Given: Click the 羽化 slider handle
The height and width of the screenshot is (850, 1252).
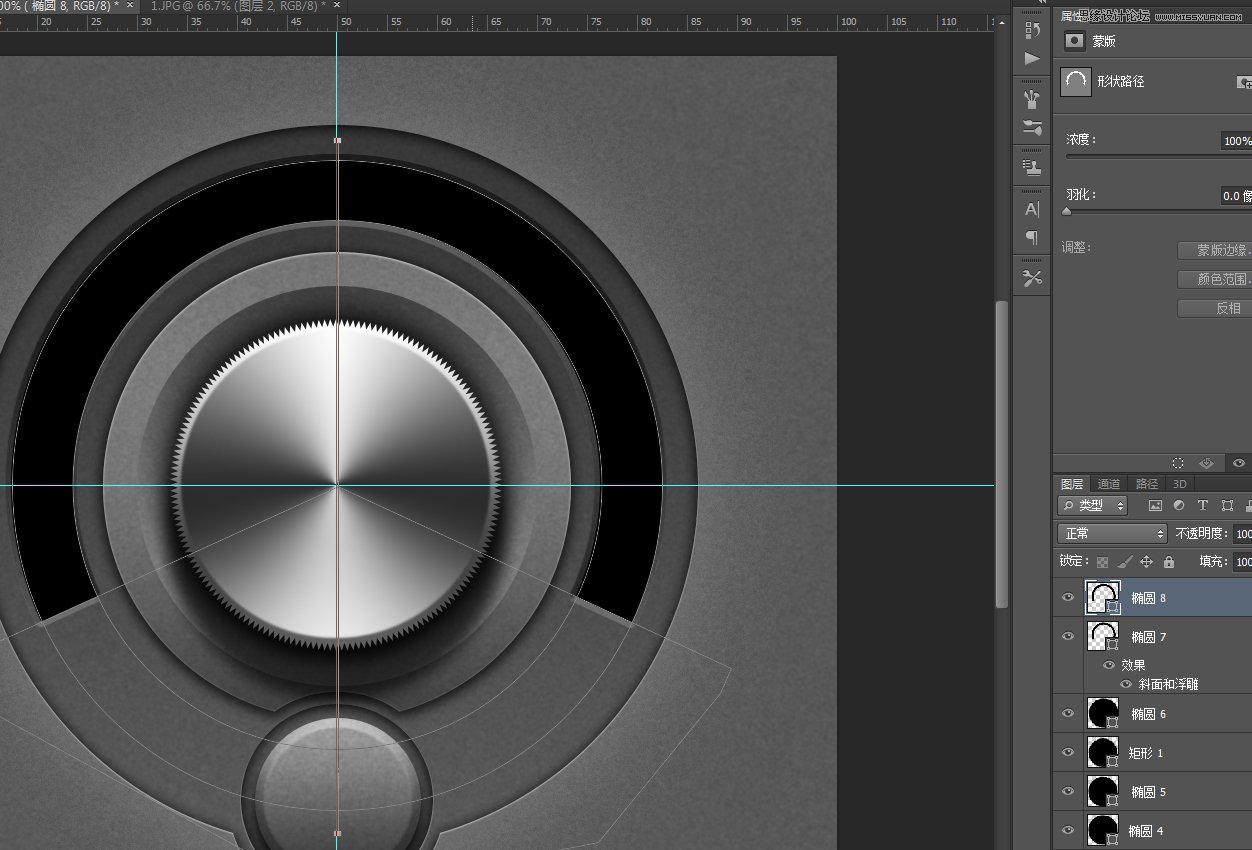Looking at the screenshot, I should click(1067, 211).
